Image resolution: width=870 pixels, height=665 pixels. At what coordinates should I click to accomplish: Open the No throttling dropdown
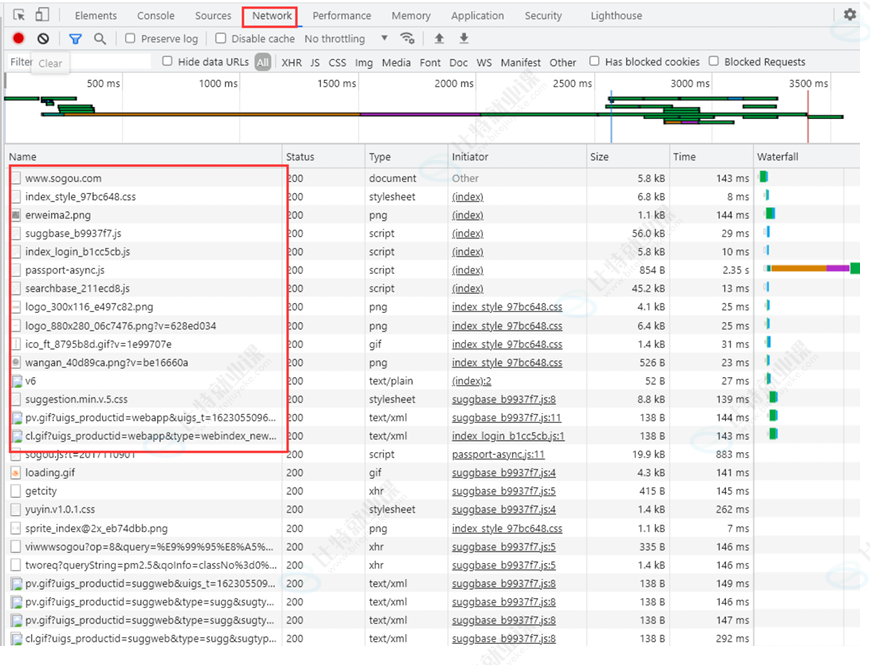coord(346,38)
